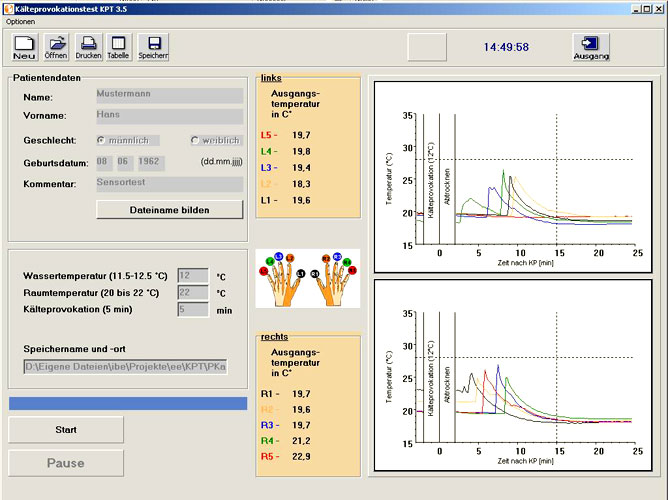Image resolution: width=668 pixels, height=500 pixels.
Task: Show the Tabelle table view icon
Action: pos(118,46)
